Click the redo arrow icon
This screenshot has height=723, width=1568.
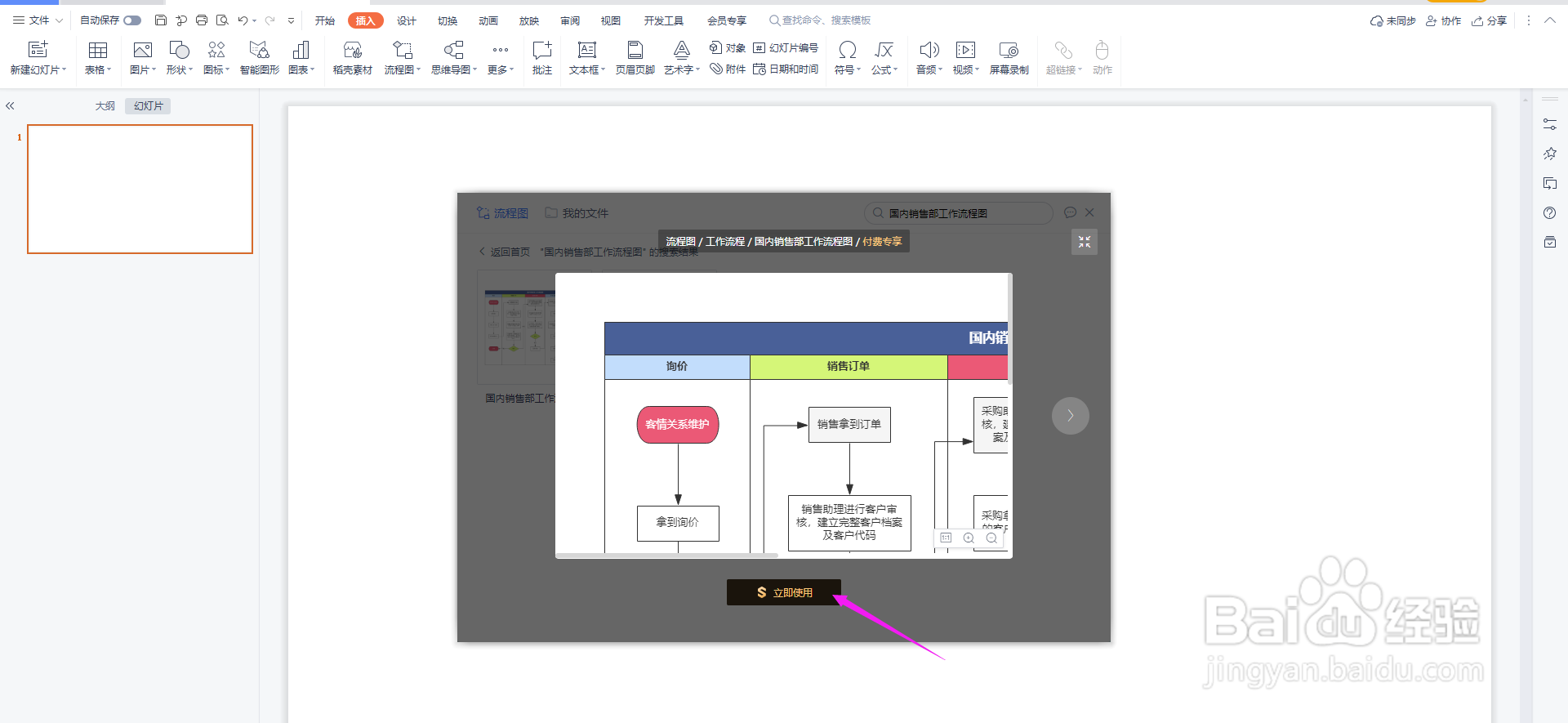pos(269,20)
